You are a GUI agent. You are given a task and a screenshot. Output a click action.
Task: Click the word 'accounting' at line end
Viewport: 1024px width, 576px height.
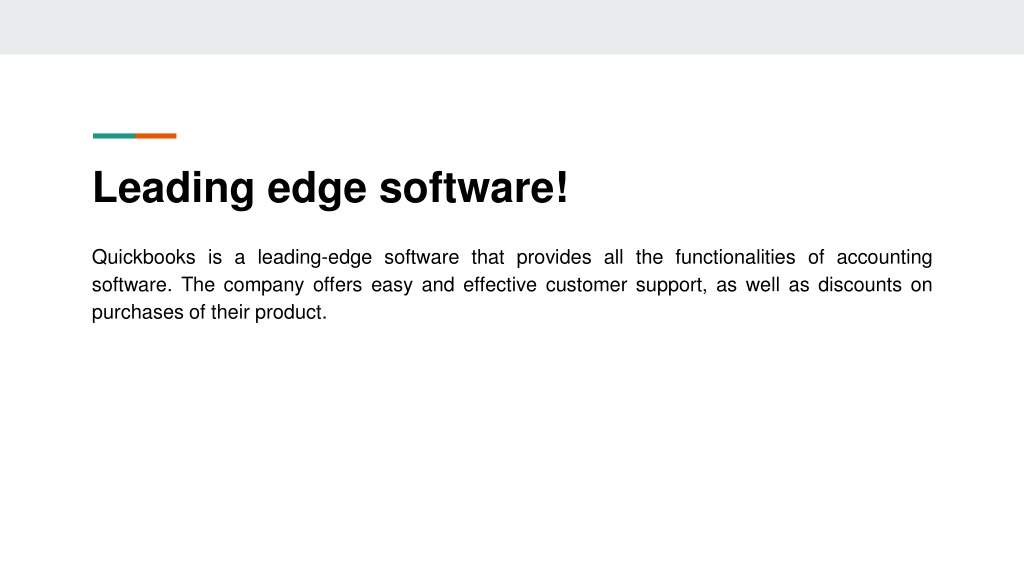[884, 258]
